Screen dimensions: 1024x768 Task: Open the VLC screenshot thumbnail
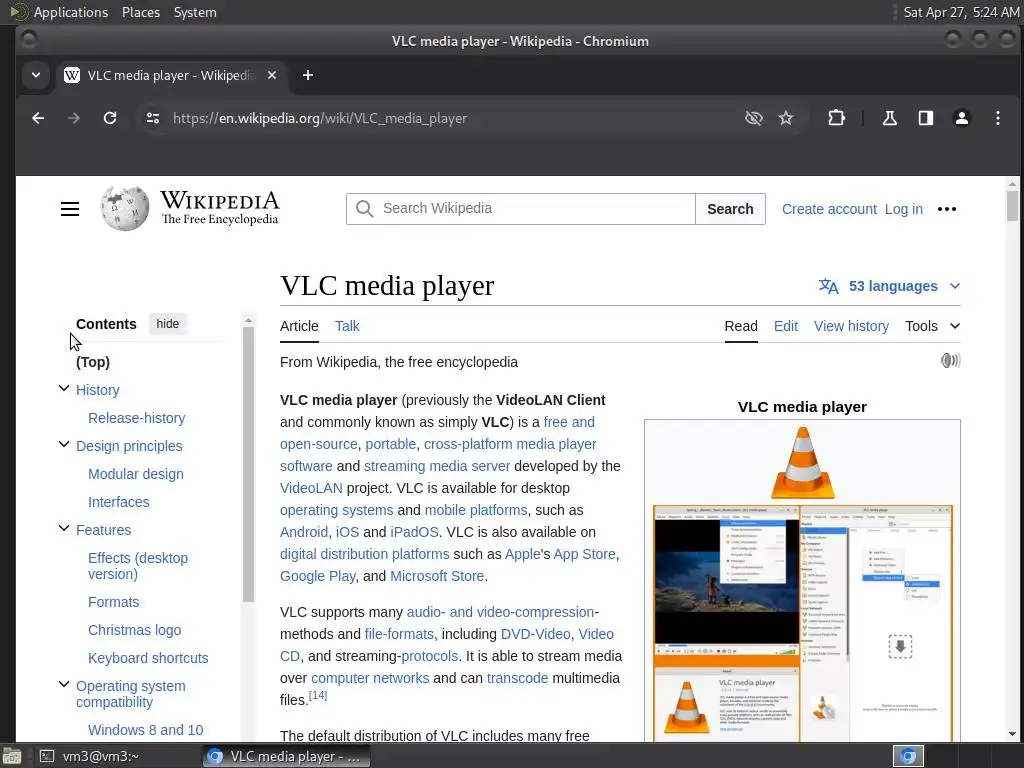point(803,623)
